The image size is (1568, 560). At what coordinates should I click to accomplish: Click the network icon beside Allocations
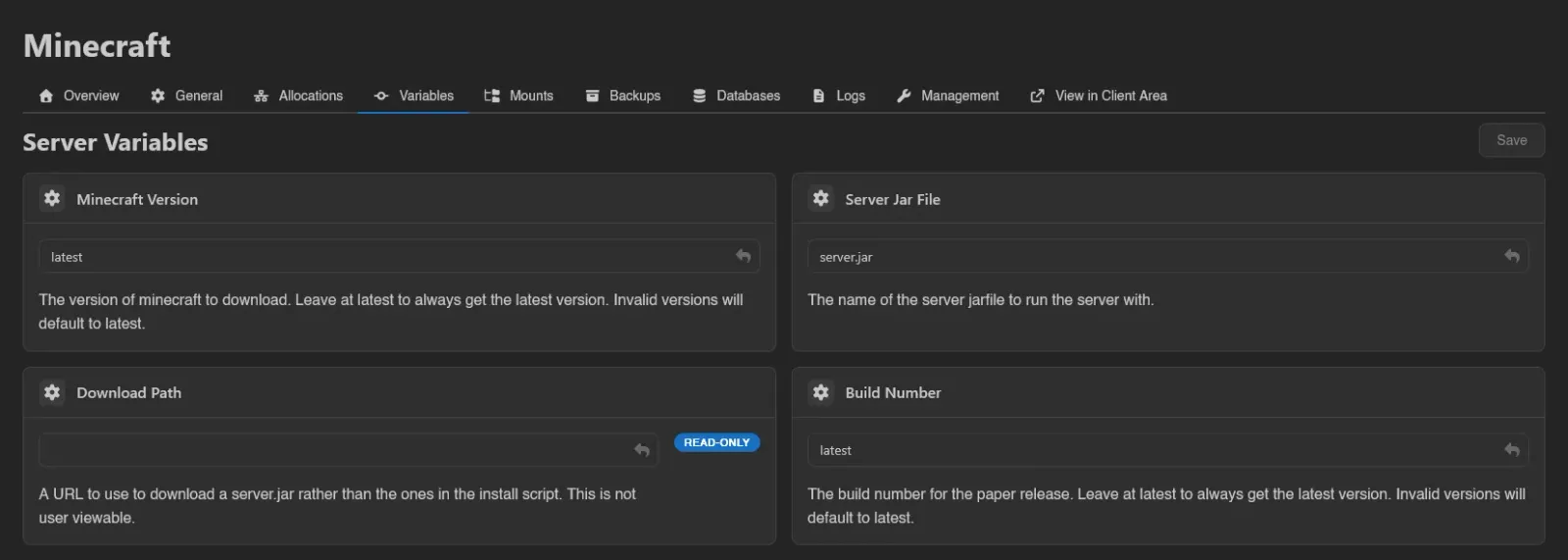[x=261, y=96]
